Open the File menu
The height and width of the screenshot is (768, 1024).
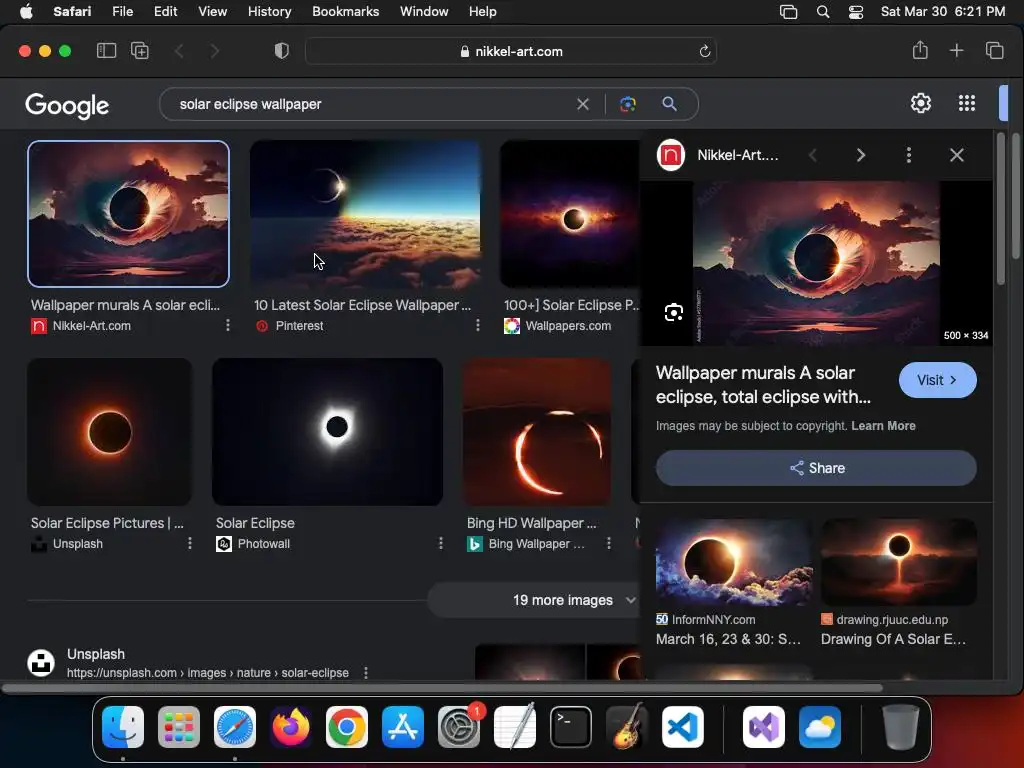[x=122, y=12]
